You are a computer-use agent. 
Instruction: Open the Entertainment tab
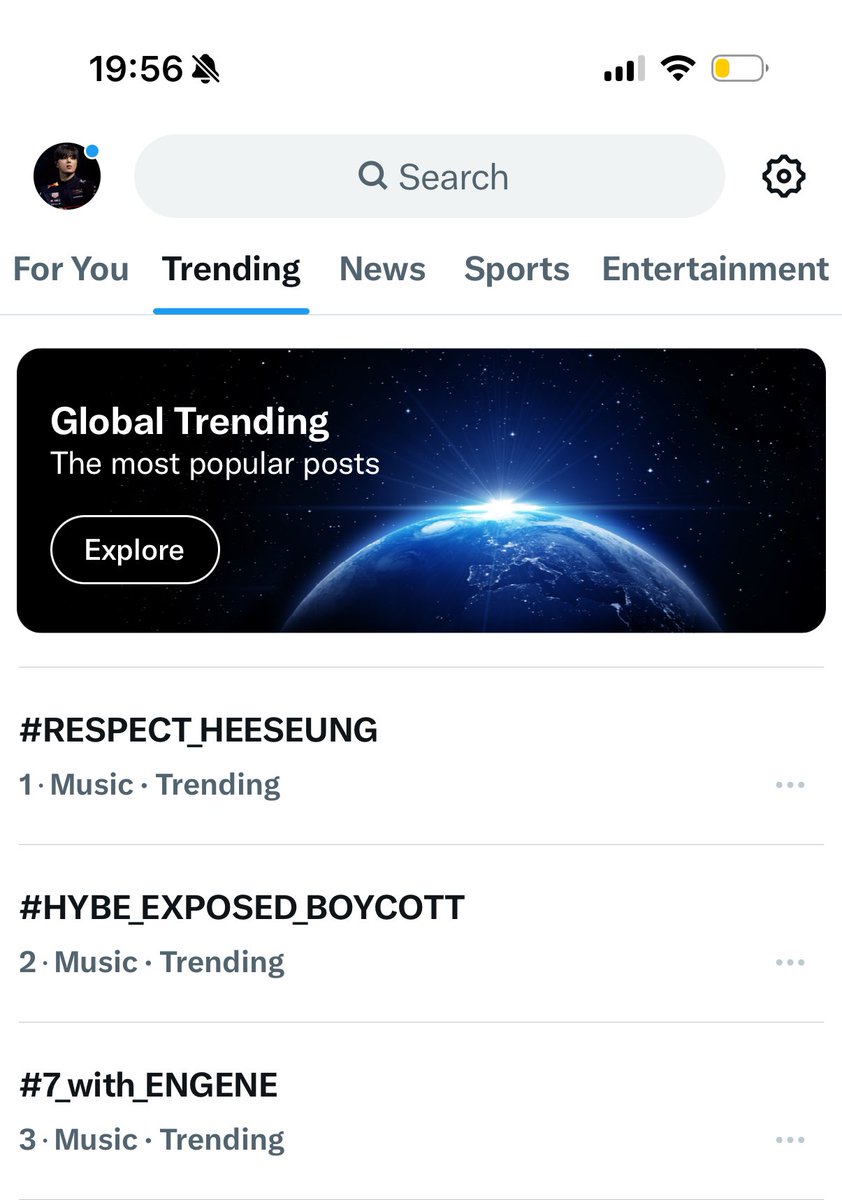point(715,269)
